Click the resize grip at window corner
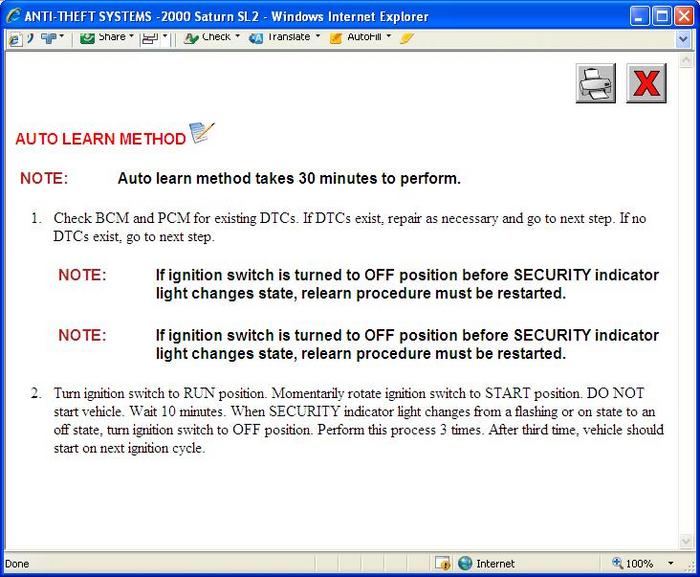700x577 pixels. pyautogui.click(x=690, y=566)
